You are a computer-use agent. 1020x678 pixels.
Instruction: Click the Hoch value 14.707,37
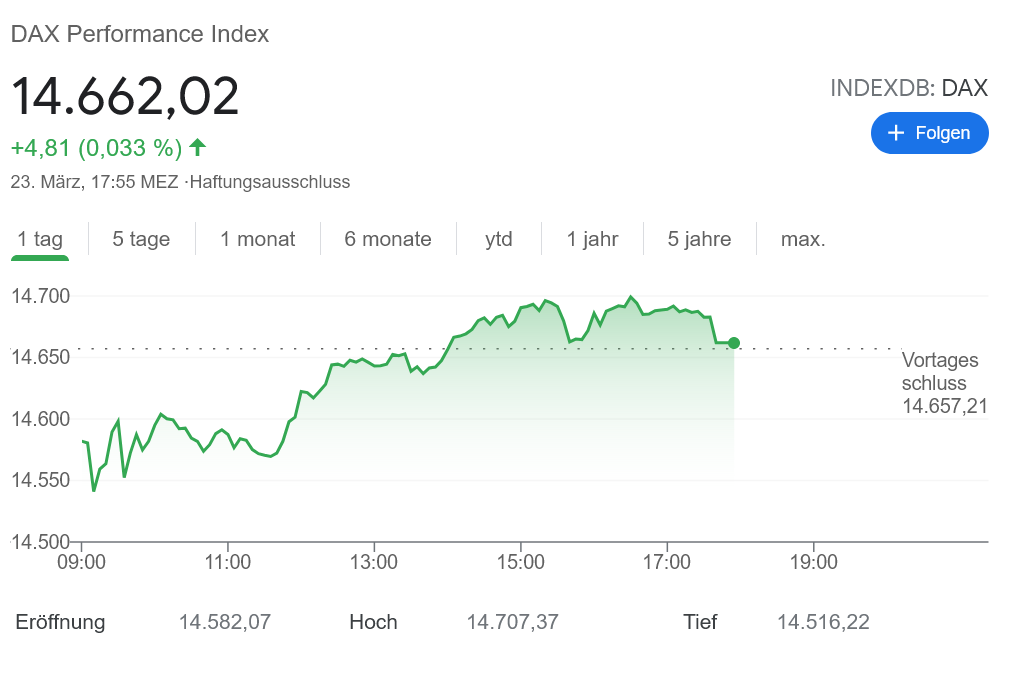[513, 622]
